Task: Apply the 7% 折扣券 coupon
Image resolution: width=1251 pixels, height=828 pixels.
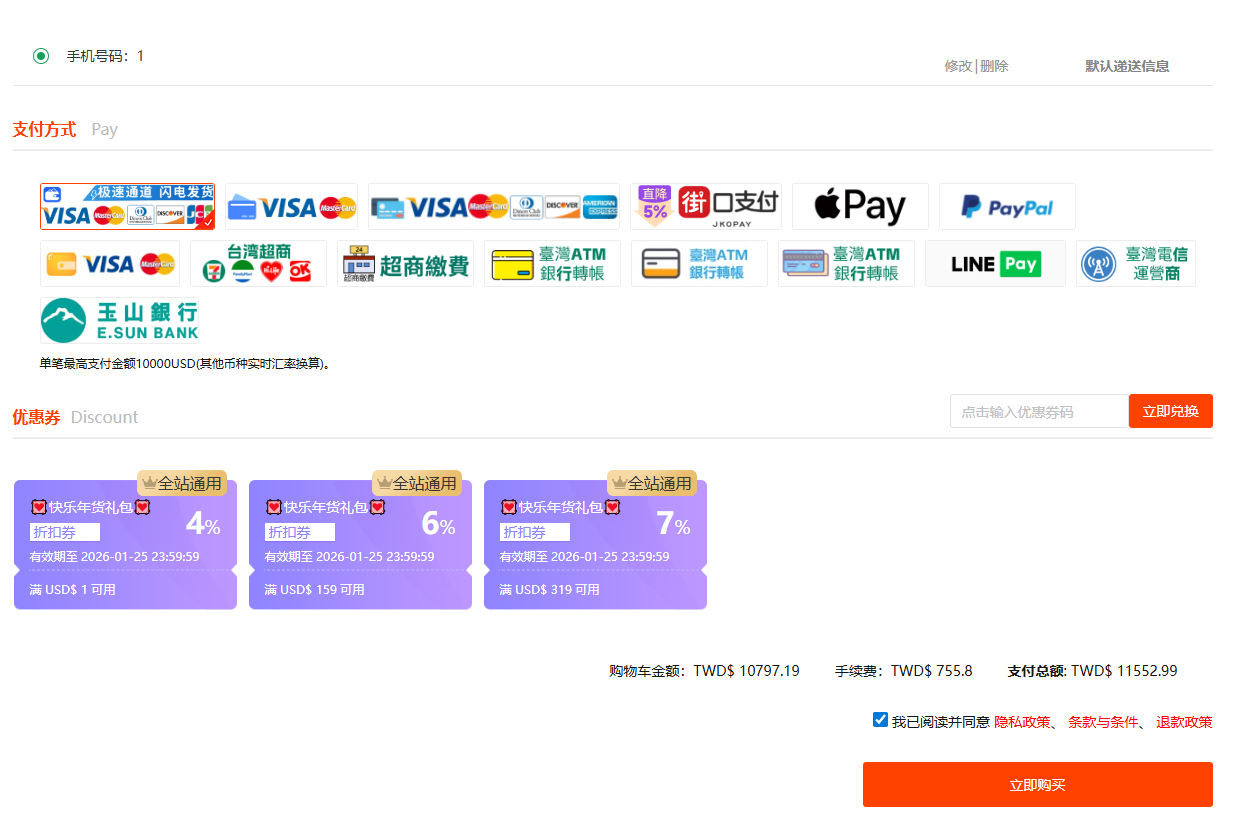Action: (x=595, y=545)
